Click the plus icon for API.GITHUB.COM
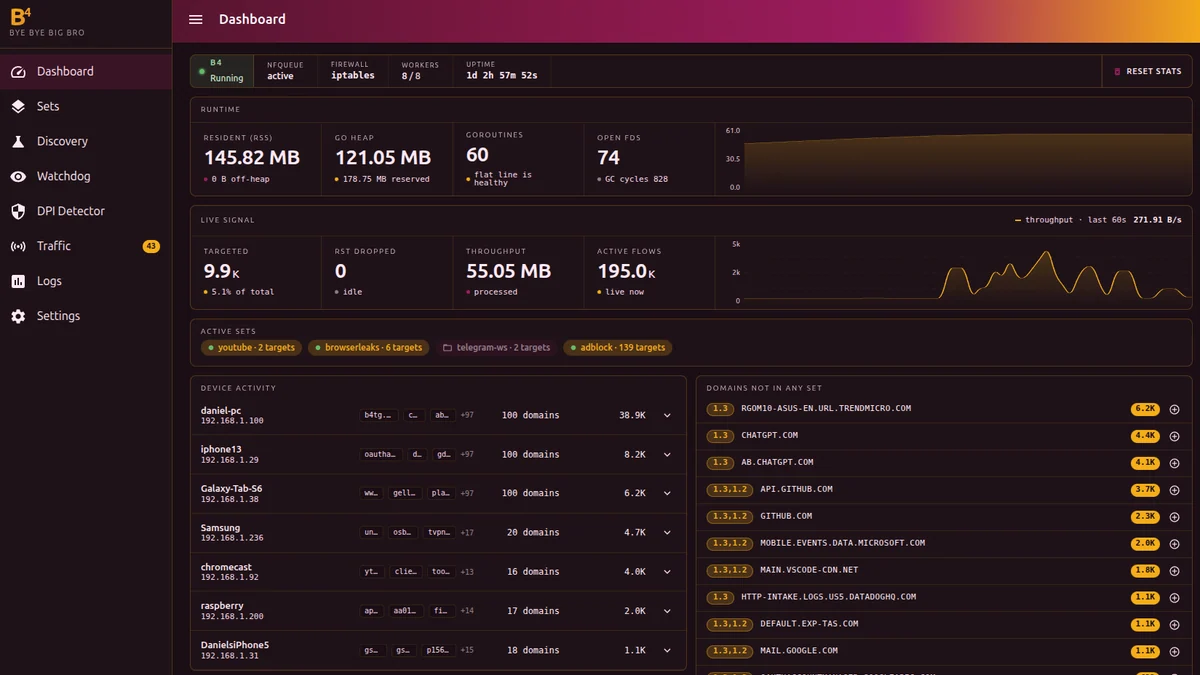This screenshot has height=675, width=1200. pos(1174,490)
